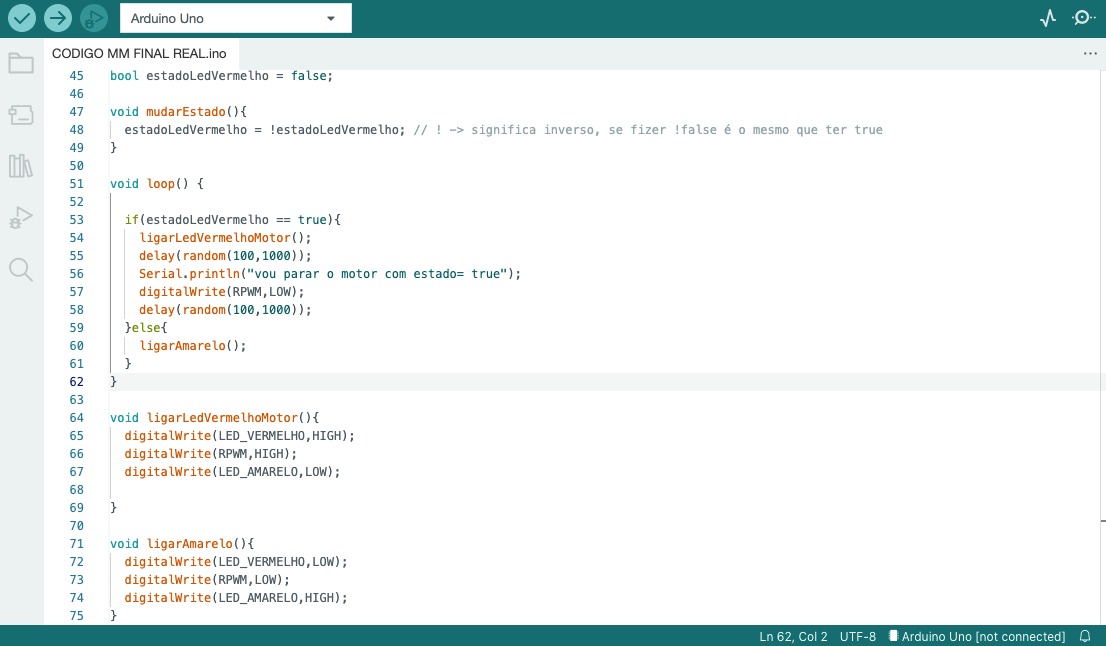Click 'Ln 62, Col 2' cursor position
Screen dimensions: 1106x646
(x=793, y=636)
